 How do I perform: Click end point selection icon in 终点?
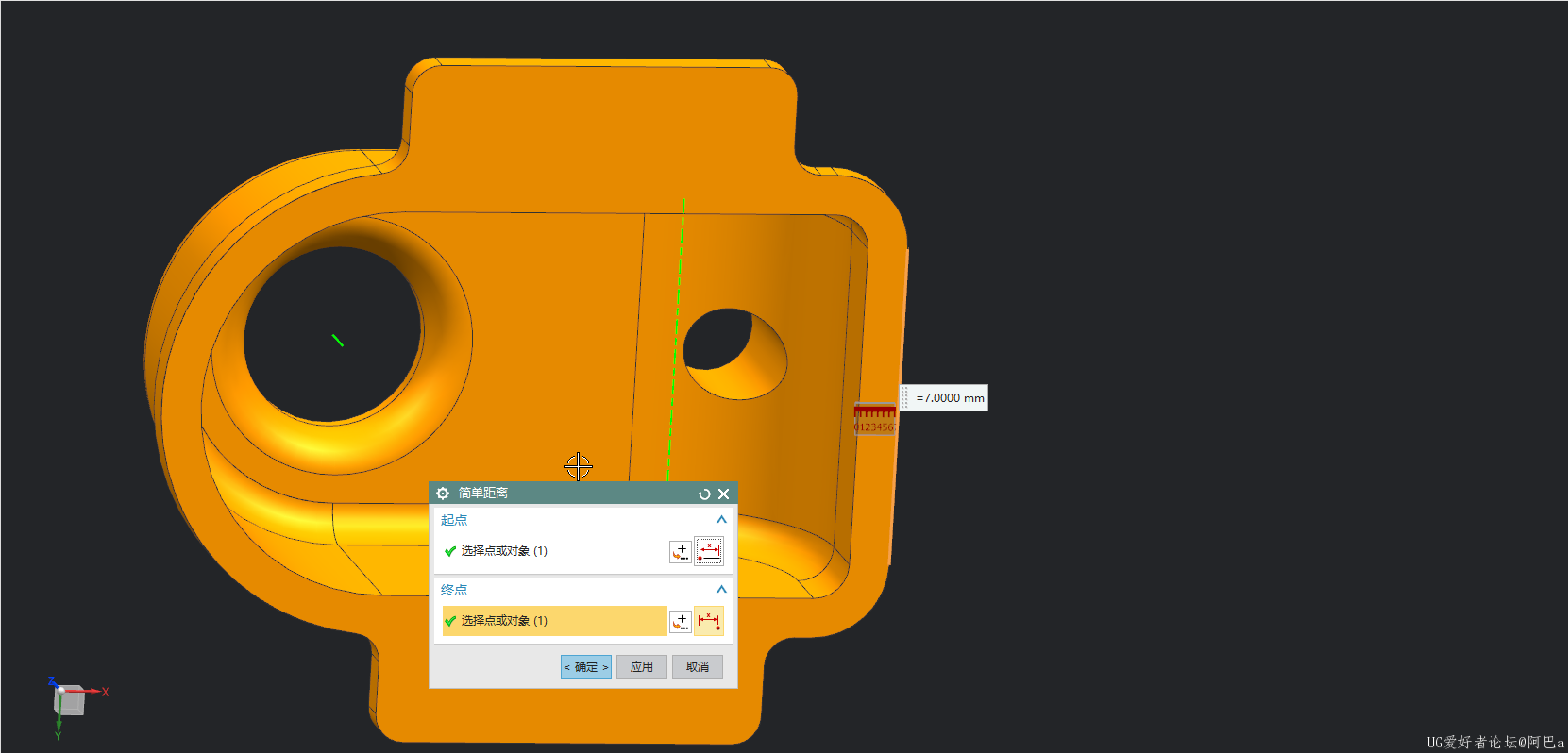pos(709,621)
